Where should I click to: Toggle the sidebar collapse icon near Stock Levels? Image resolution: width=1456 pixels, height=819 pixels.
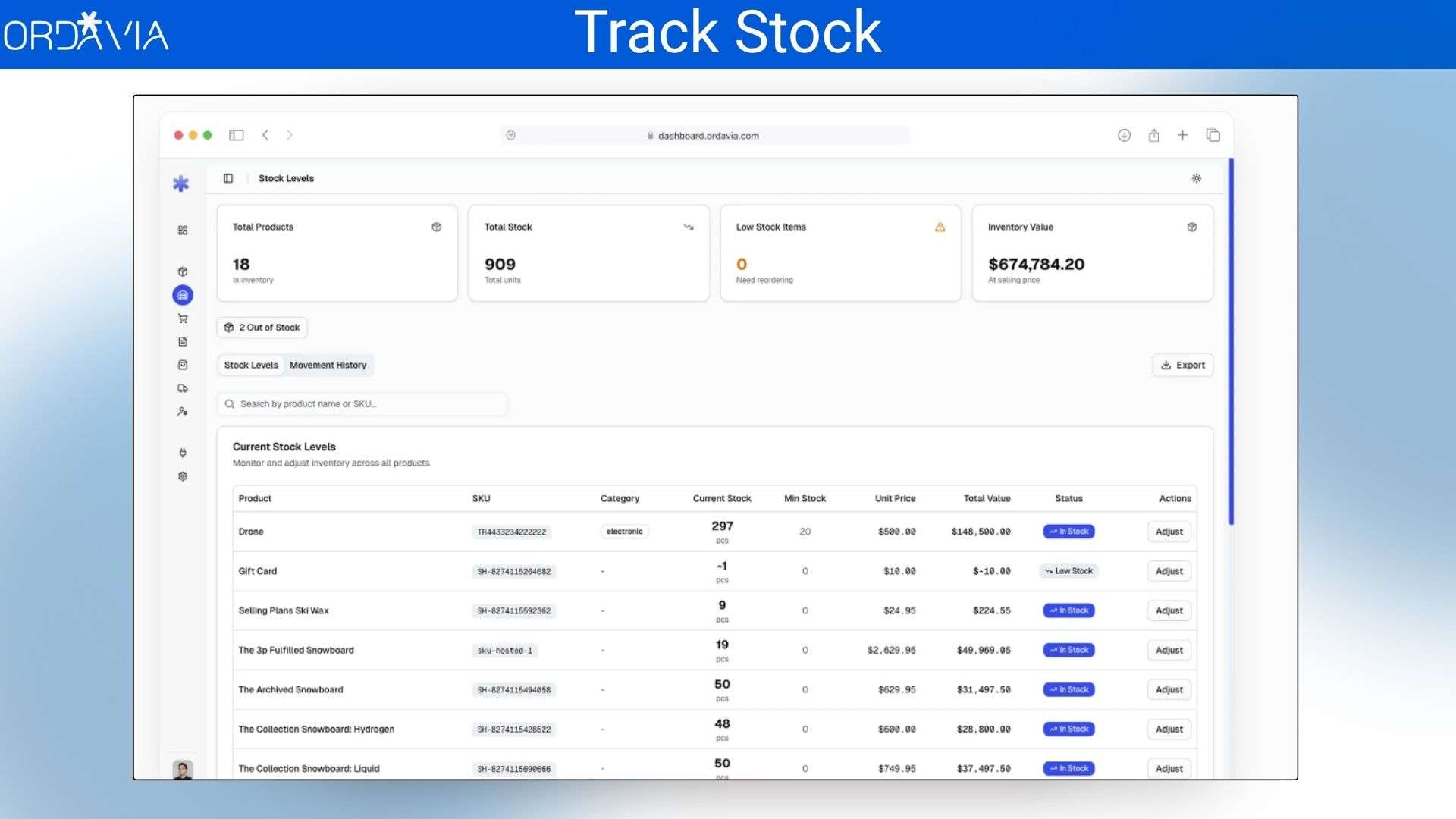[227, 178]
